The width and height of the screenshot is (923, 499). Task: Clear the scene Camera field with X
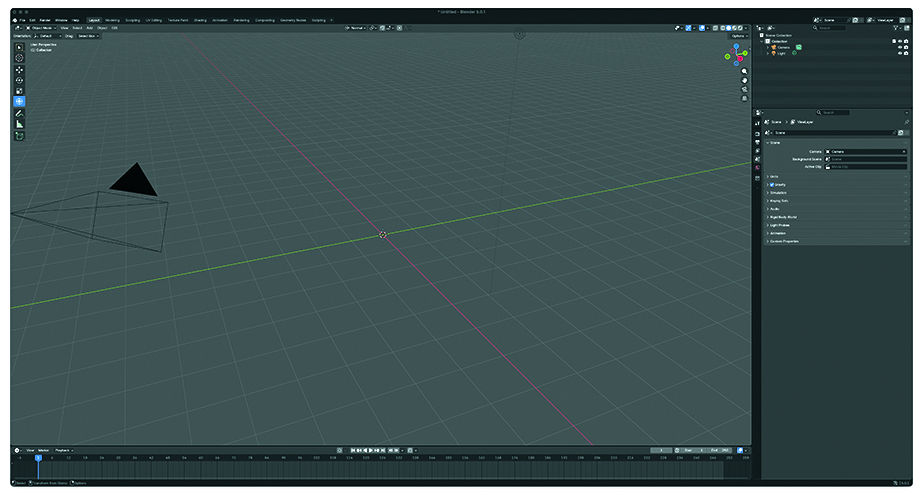(x=904, y=152)
